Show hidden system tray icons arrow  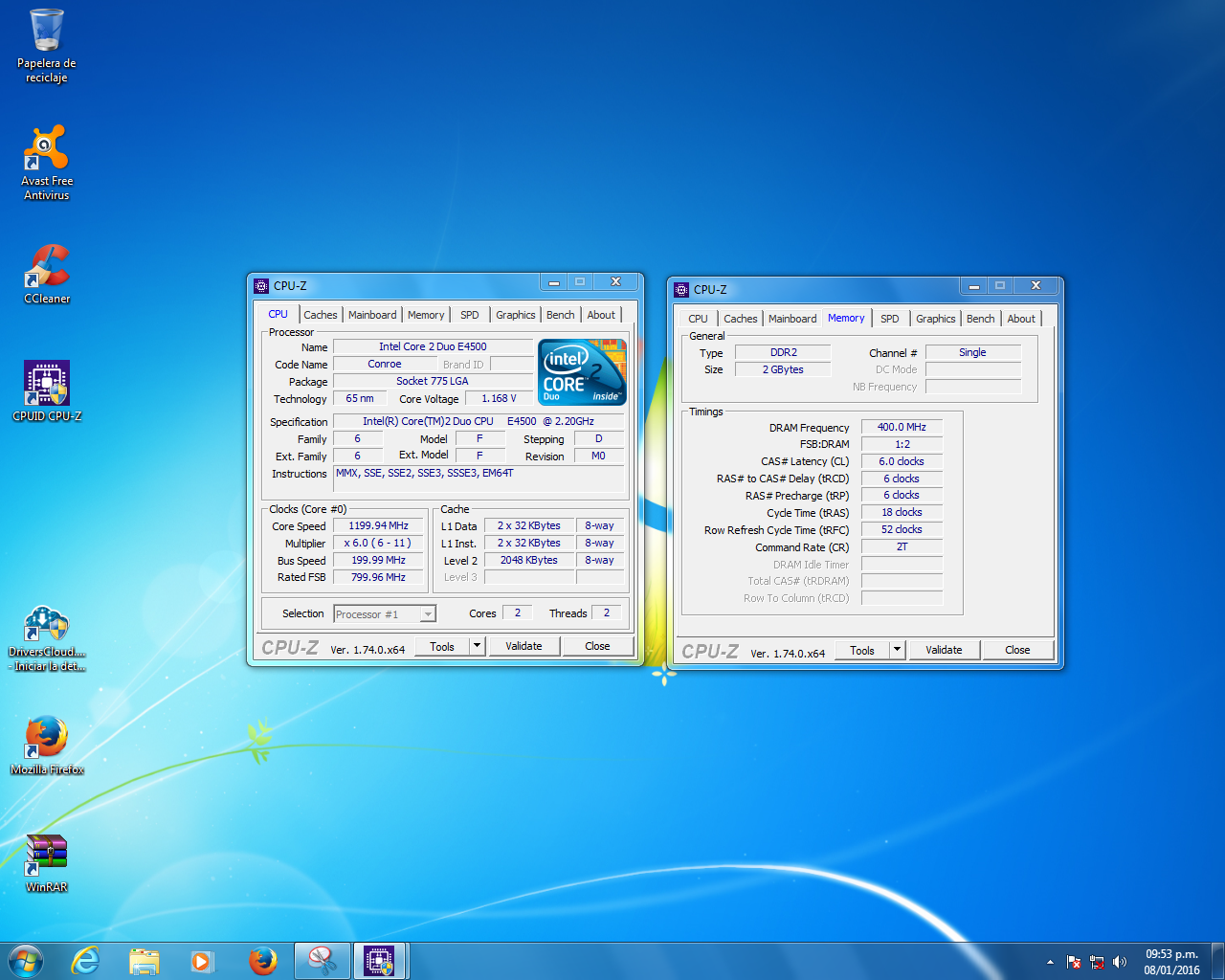click(x=1050, y=962)
